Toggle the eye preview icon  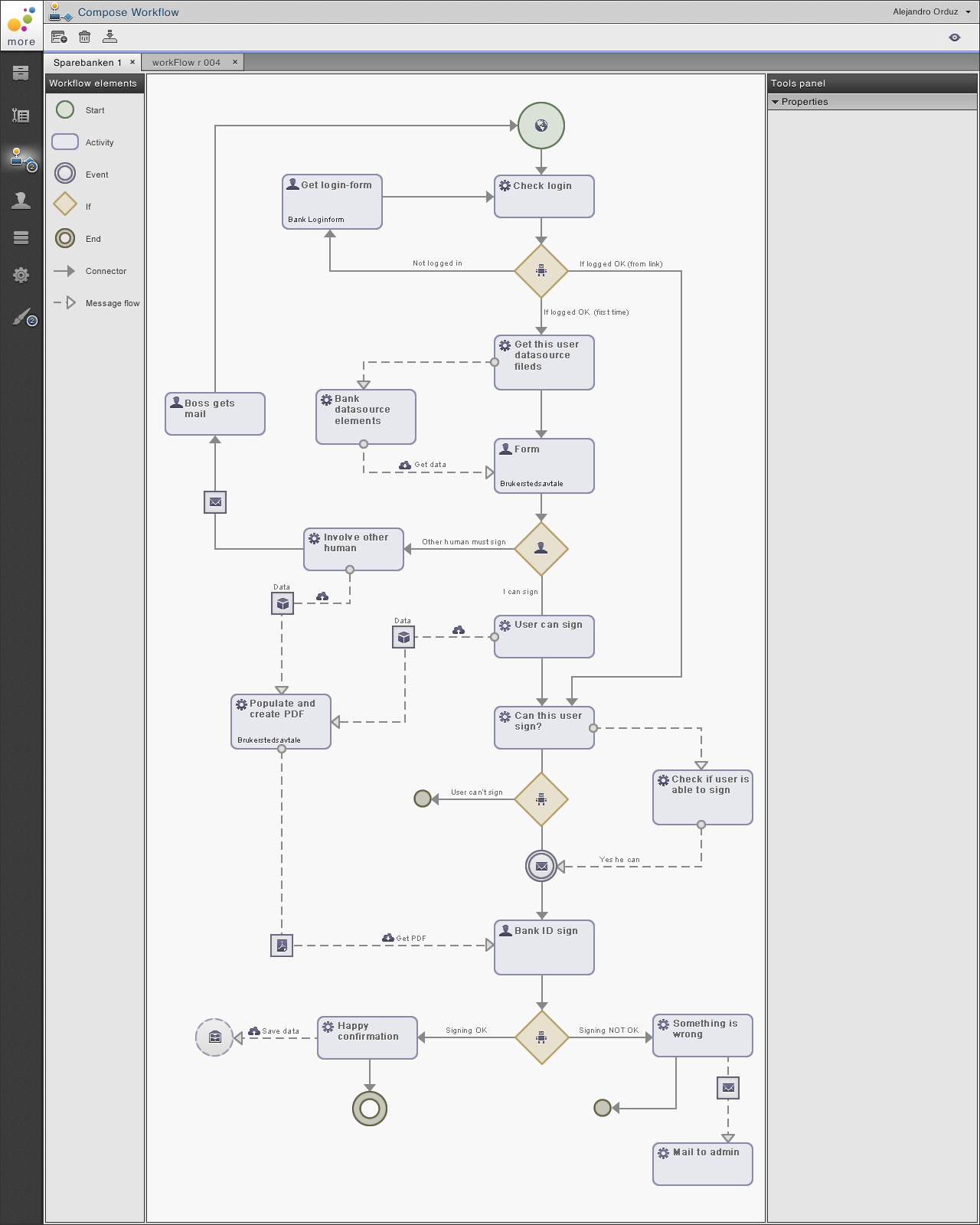pyautogui.click(x=954, y=37)
